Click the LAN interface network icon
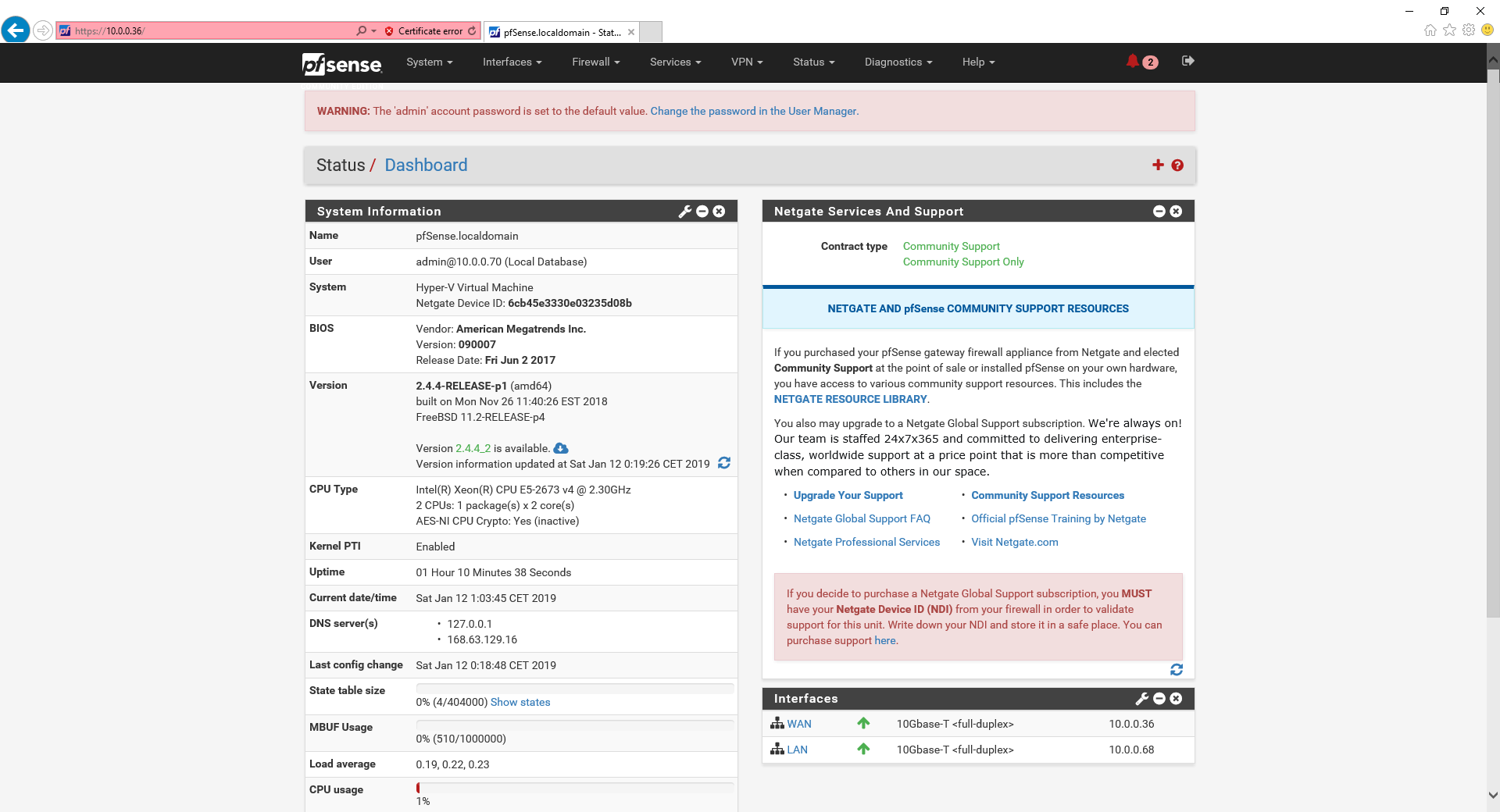Image resolution: width=1500 pixels, height=812 pixels. pyautogui.click(x=777, y=749)
